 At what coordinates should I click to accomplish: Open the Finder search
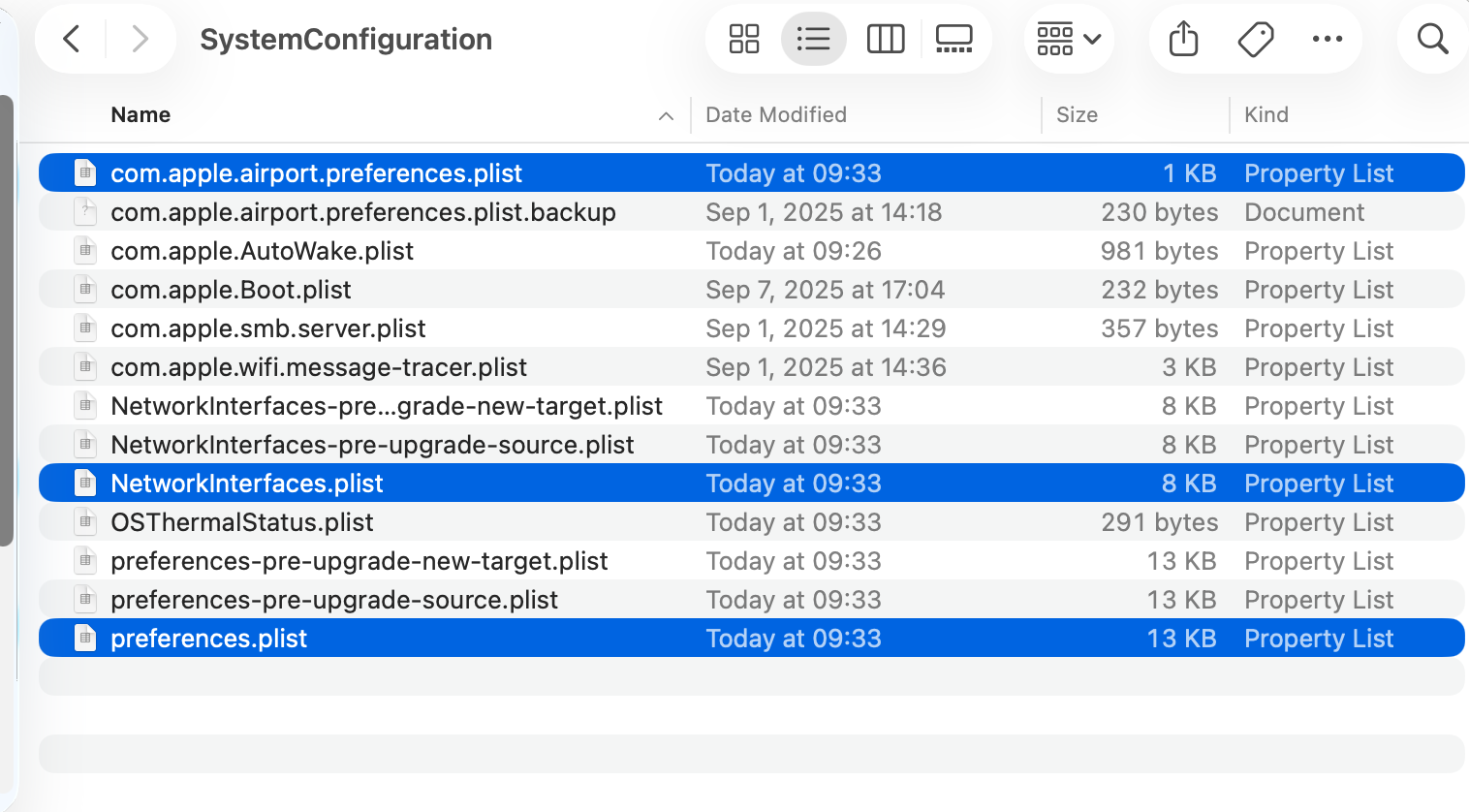(x=1432, y=40)
